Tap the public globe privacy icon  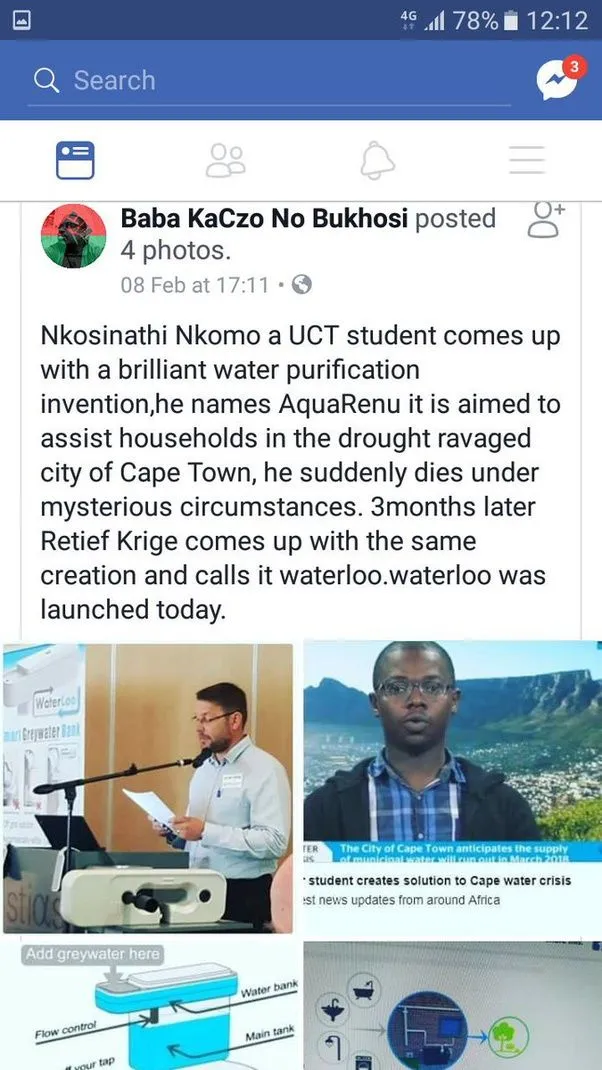(301, 285)
